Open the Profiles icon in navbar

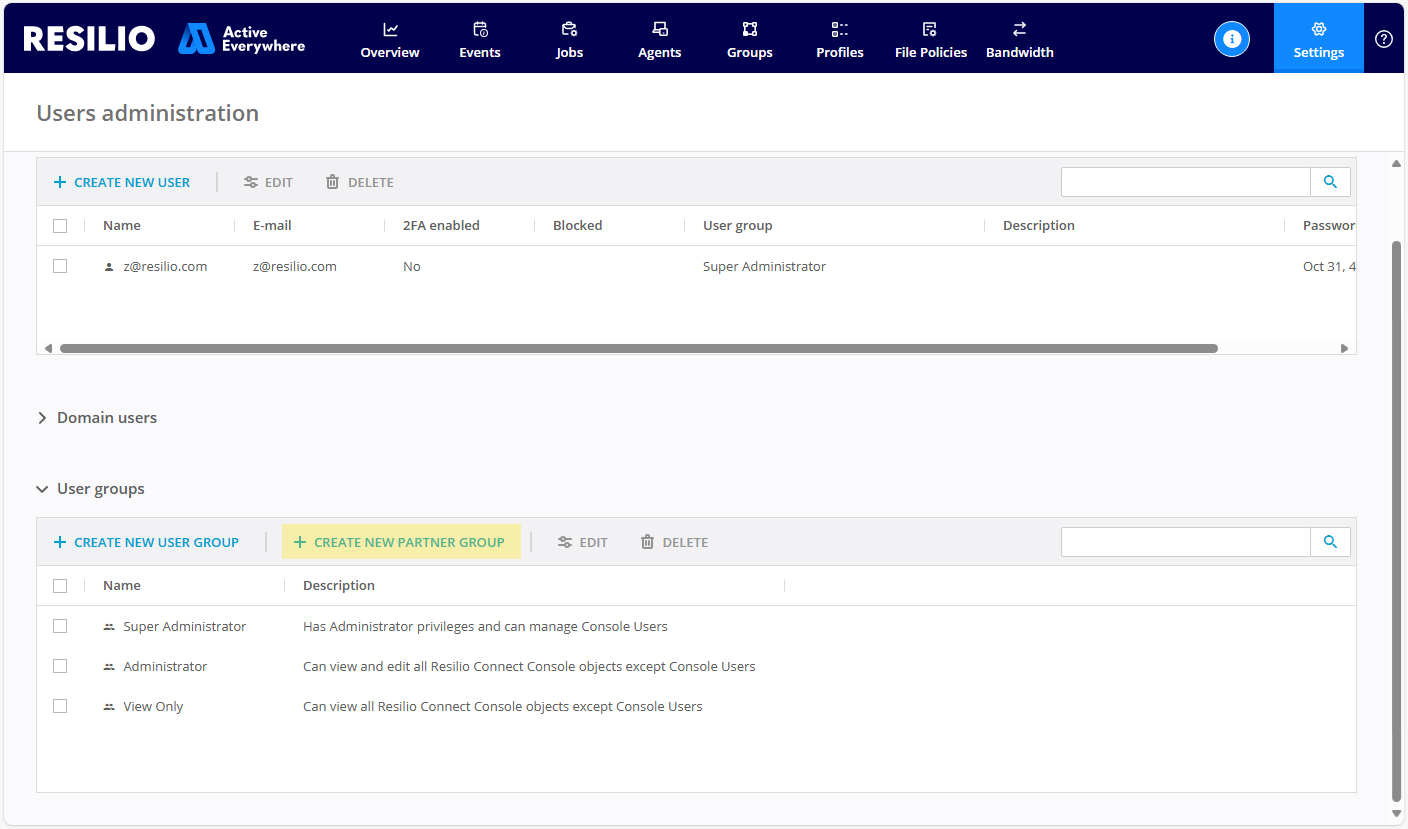click(x=840, y=29)
